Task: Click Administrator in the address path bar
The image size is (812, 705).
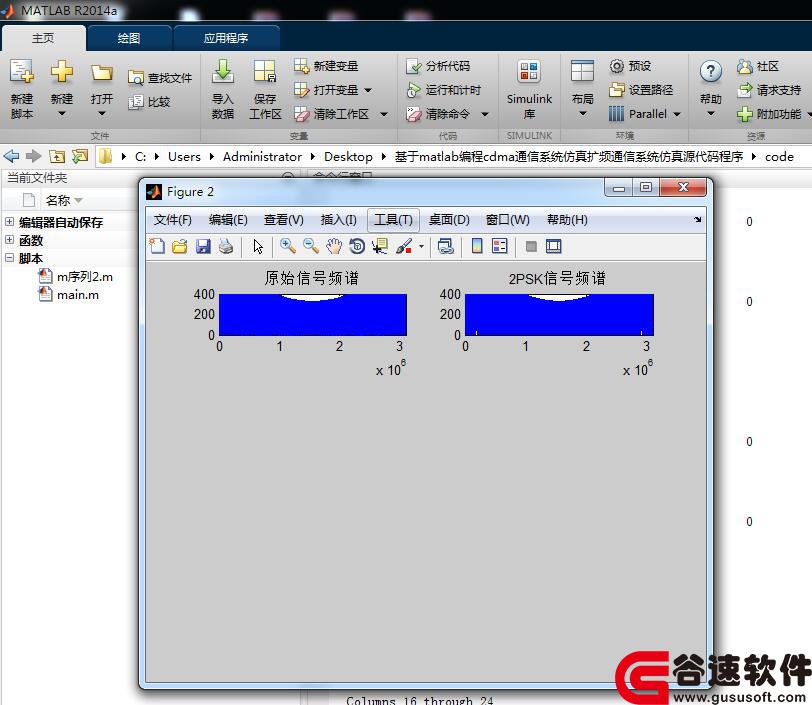Action: pyautogui.click(x=262, y=156)
